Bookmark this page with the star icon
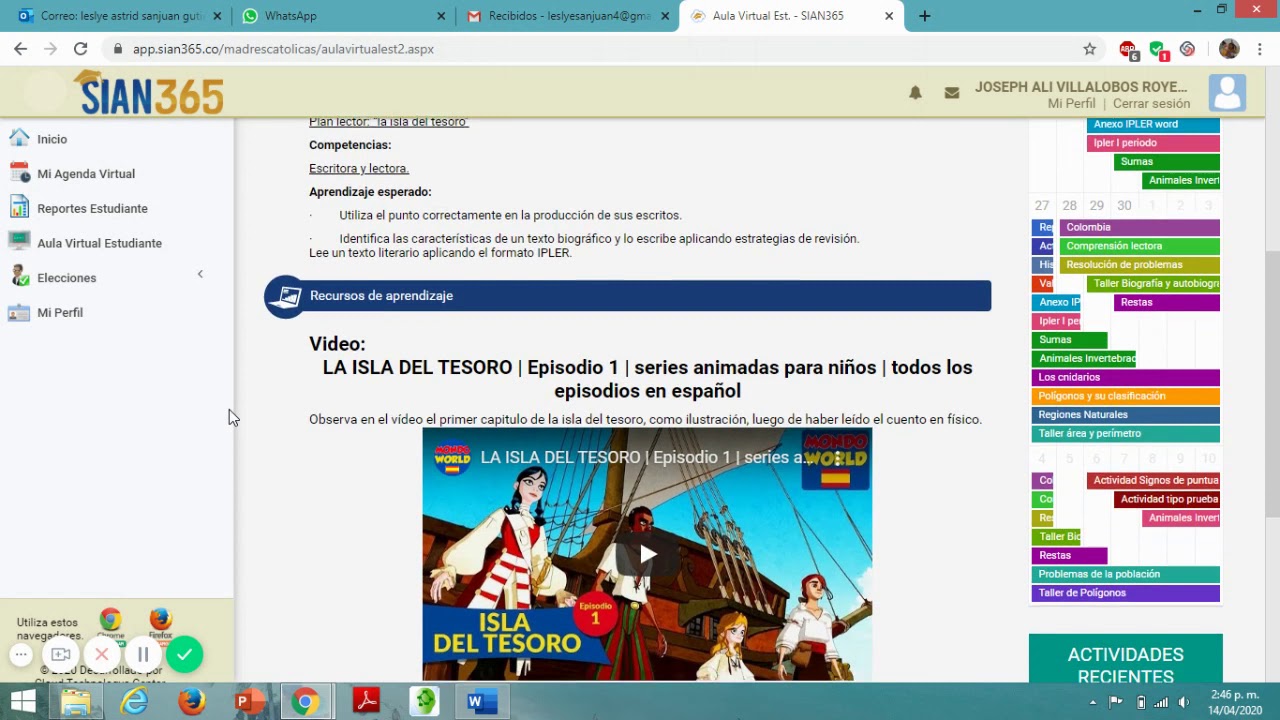 click(x=1090, y=49)
